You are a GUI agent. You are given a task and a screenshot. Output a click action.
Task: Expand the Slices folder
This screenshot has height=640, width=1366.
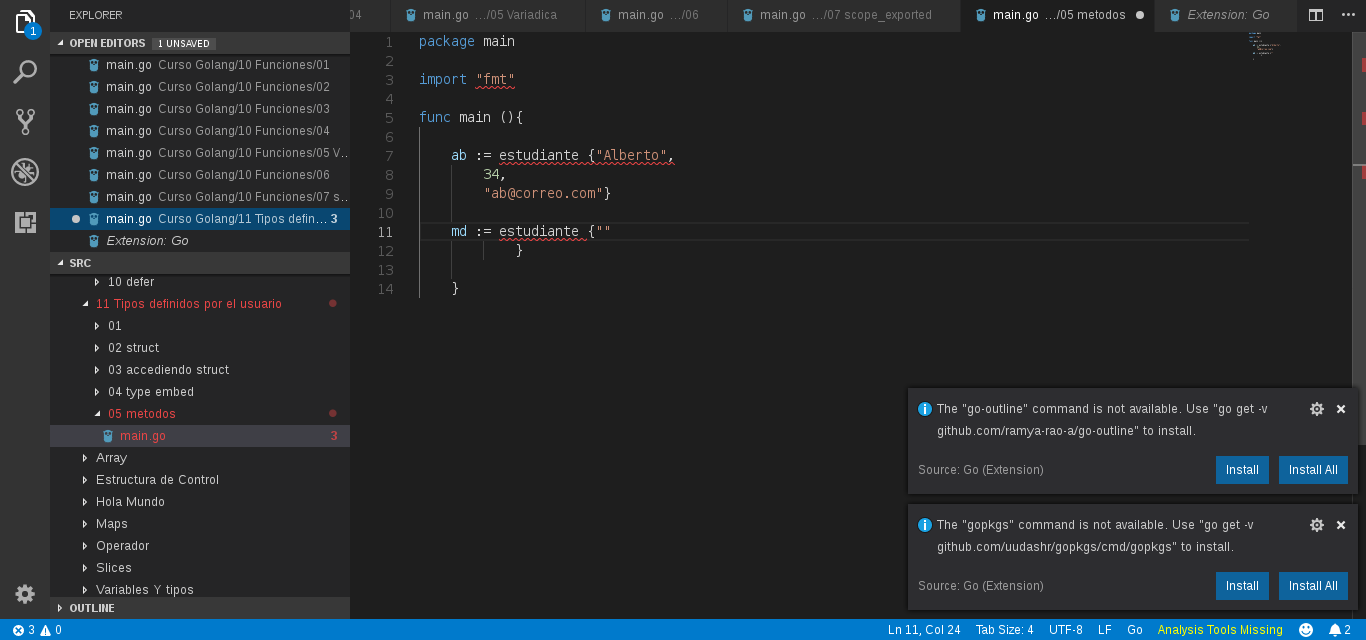(85, 568)
